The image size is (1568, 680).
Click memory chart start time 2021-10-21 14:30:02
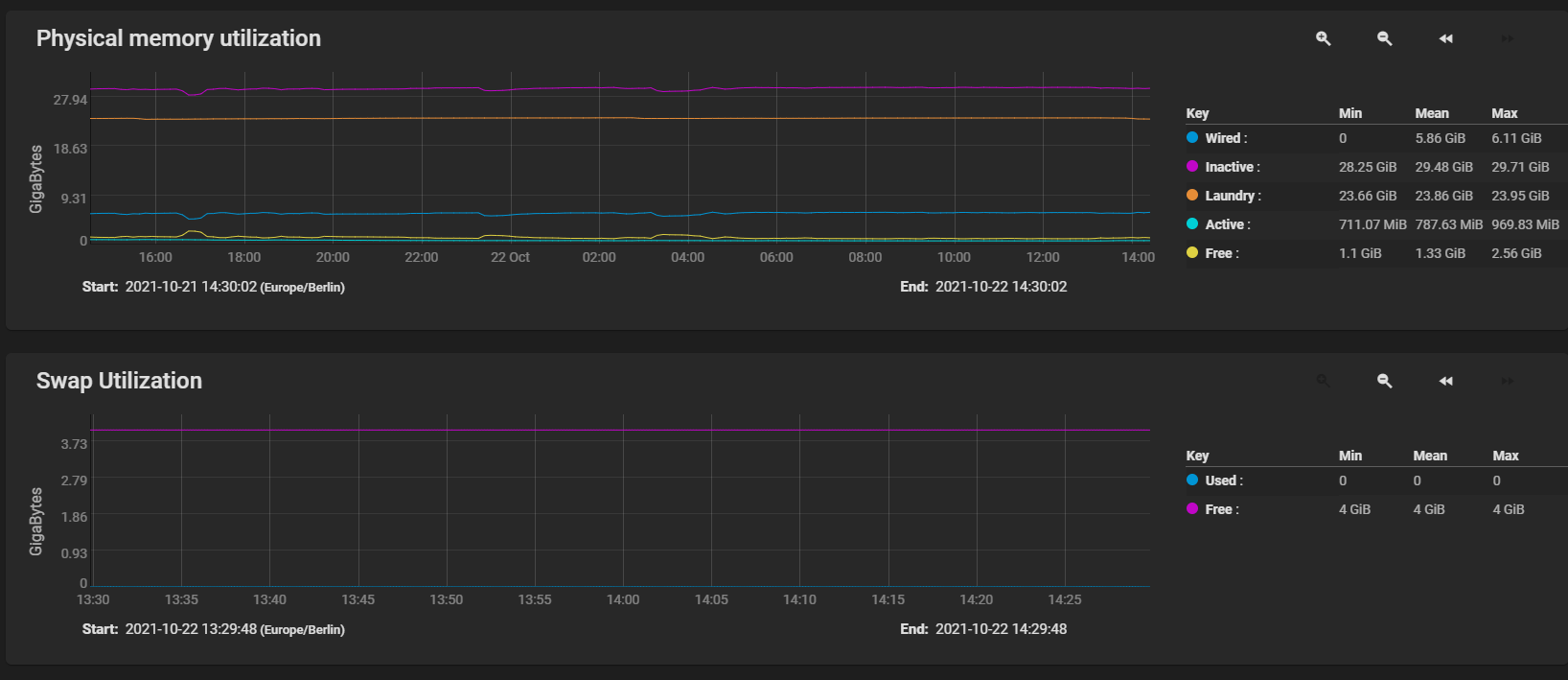tap(191, 287)
